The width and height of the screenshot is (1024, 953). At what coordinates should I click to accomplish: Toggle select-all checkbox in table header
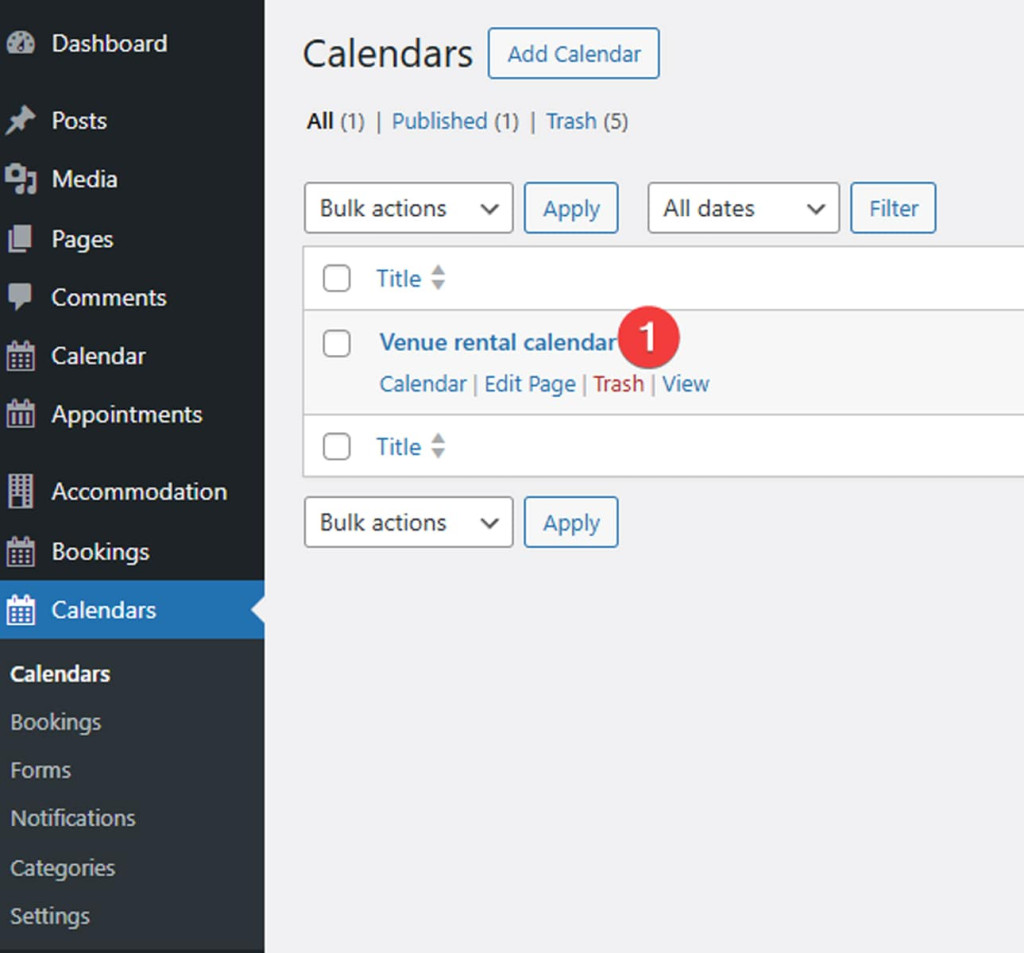[x=337, y=279]
